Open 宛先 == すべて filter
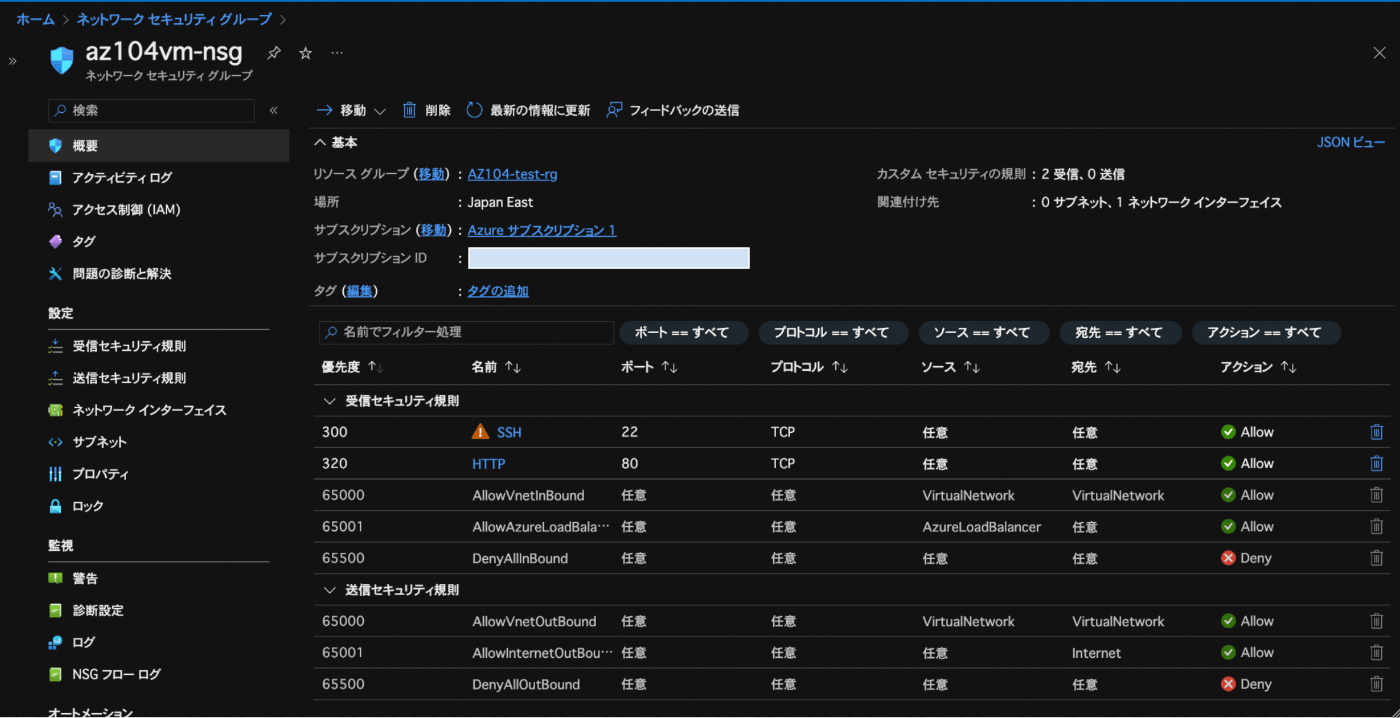The image size is (1400, 718). point(1120,332)
